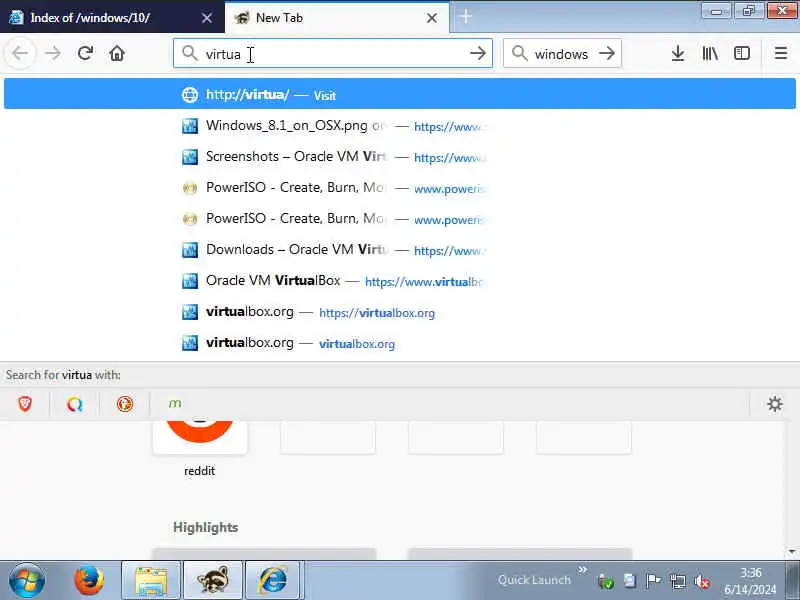800x600 pixels.
Task: Expand Quick Launch chevron on taskbar
Action: (582, 570)
